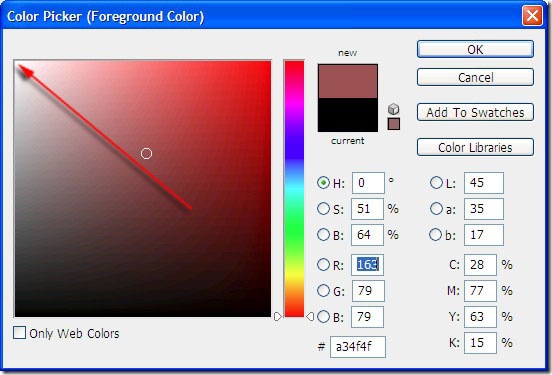Viewport: 552px width, 375px height.
Task: Click the blue B field showing 79
Action: [x=367, y=317]
